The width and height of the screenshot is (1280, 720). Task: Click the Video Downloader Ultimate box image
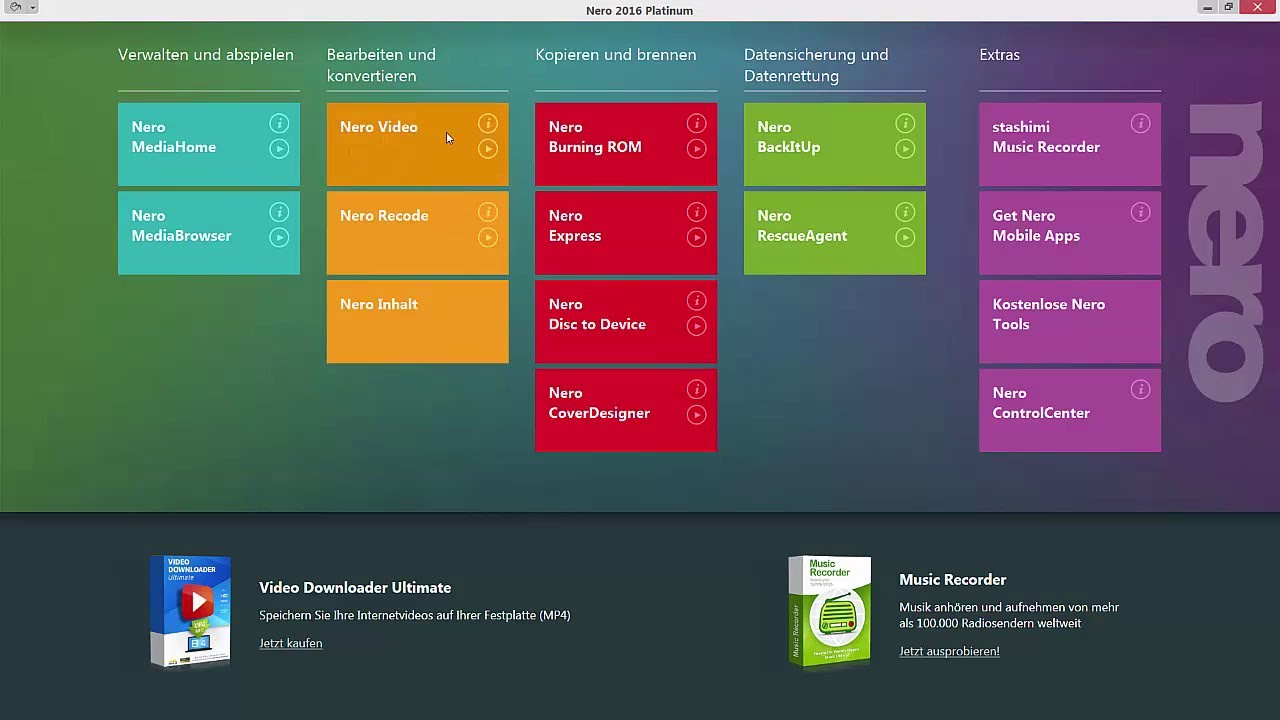[191, 611]
